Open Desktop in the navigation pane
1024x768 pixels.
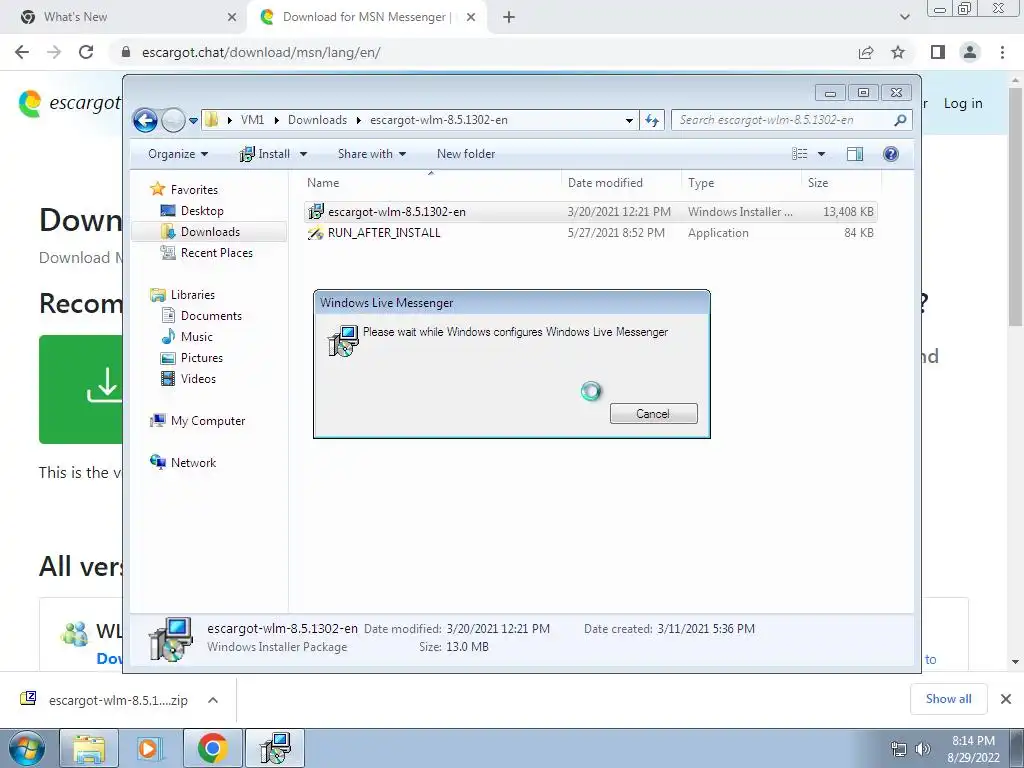(202, 210)
